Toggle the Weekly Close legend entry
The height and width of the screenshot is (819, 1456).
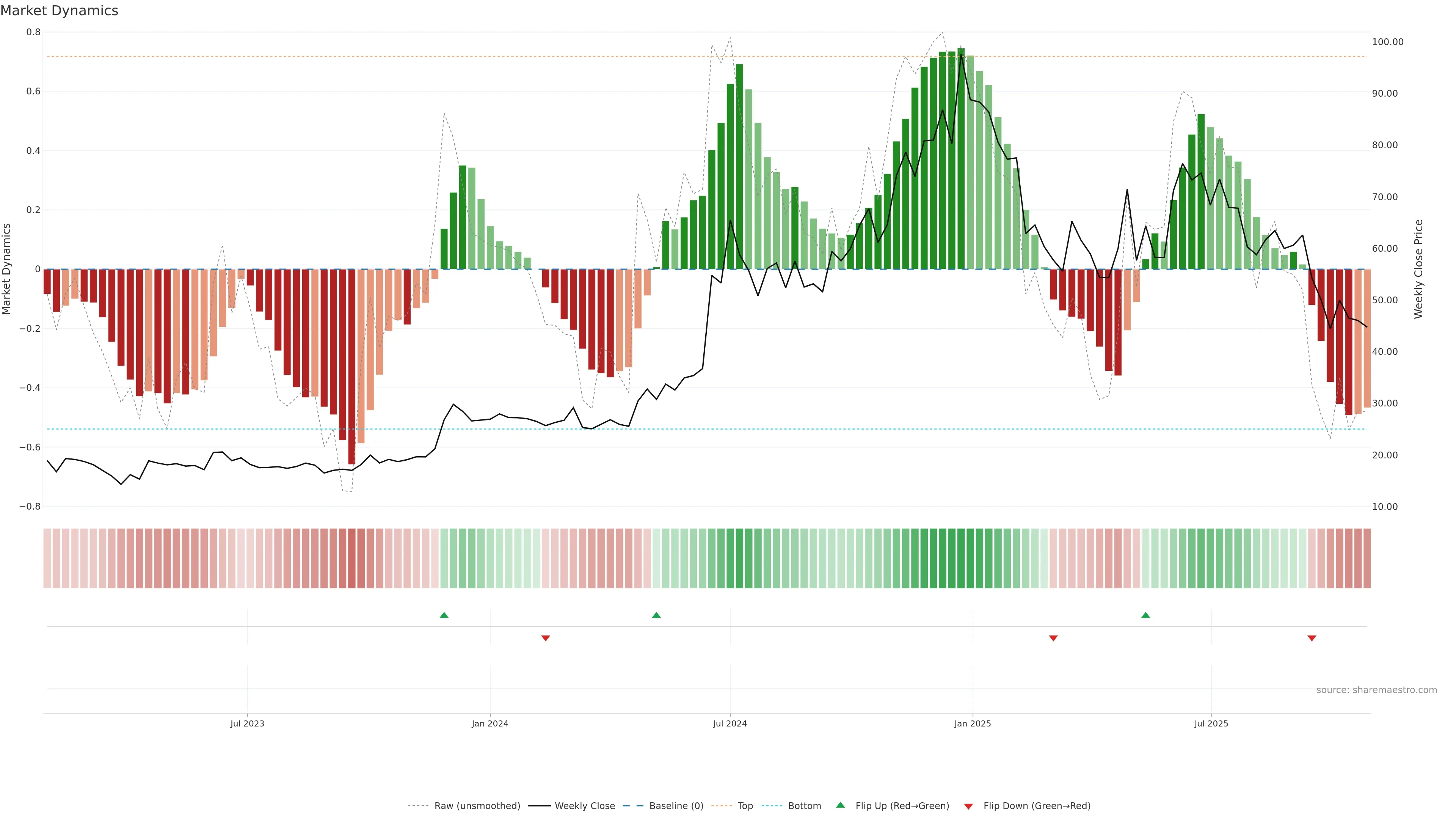584,806
